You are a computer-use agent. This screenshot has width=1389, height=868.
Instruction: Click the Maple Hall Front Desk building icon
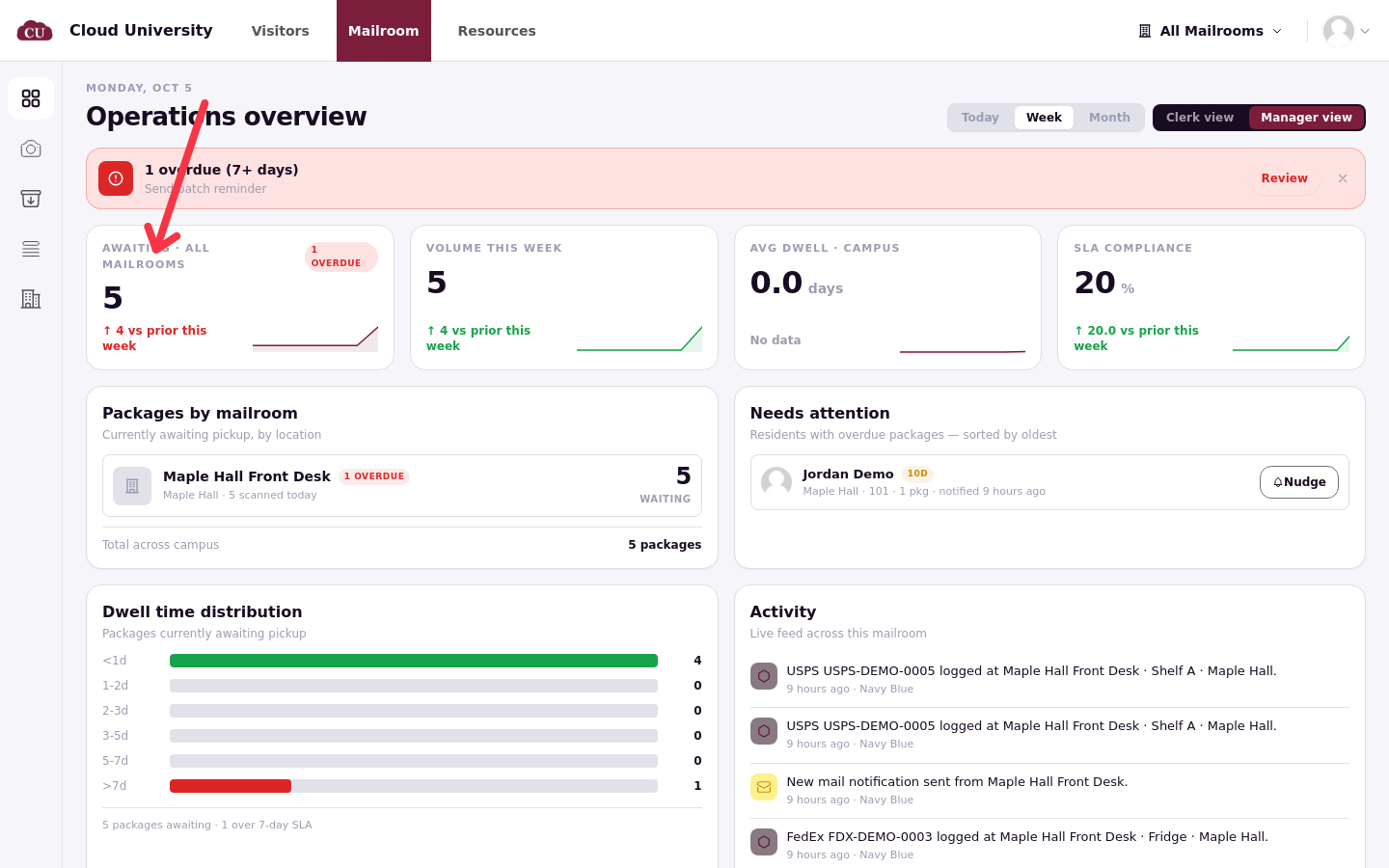click(132, 486)
